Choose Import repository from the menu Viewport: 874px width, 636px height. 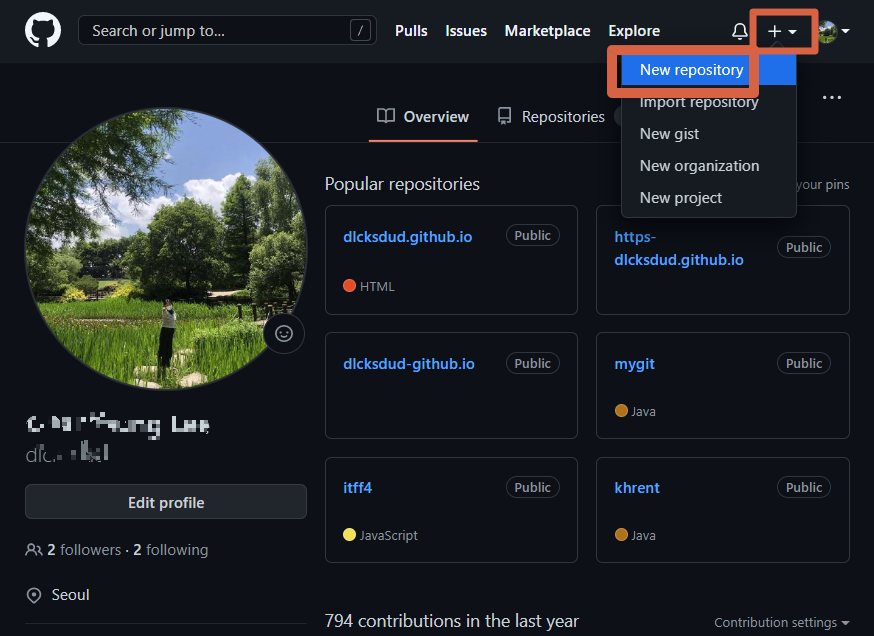[x=708, y=102]
